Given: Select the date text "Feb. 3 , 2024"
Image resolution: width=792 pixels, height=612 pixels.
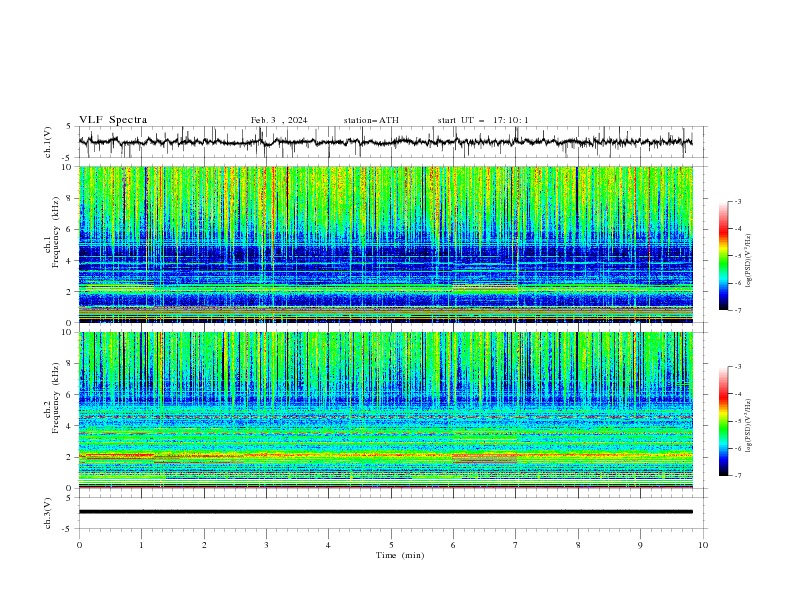Looking at the screenshot, I should [279, 120].
